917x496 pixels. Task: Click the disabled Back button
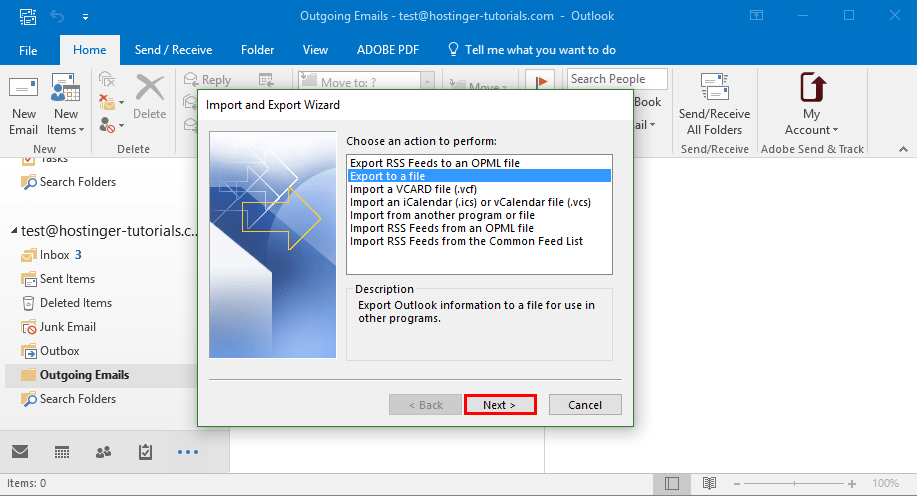coord(425,405)
